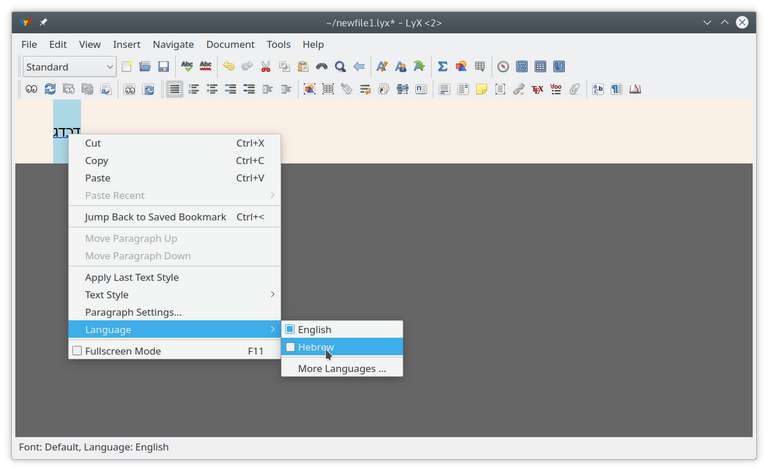Click the status bar 'Font: Default, Language: English'
768x471 pixels.
click(x=94, y=447)
